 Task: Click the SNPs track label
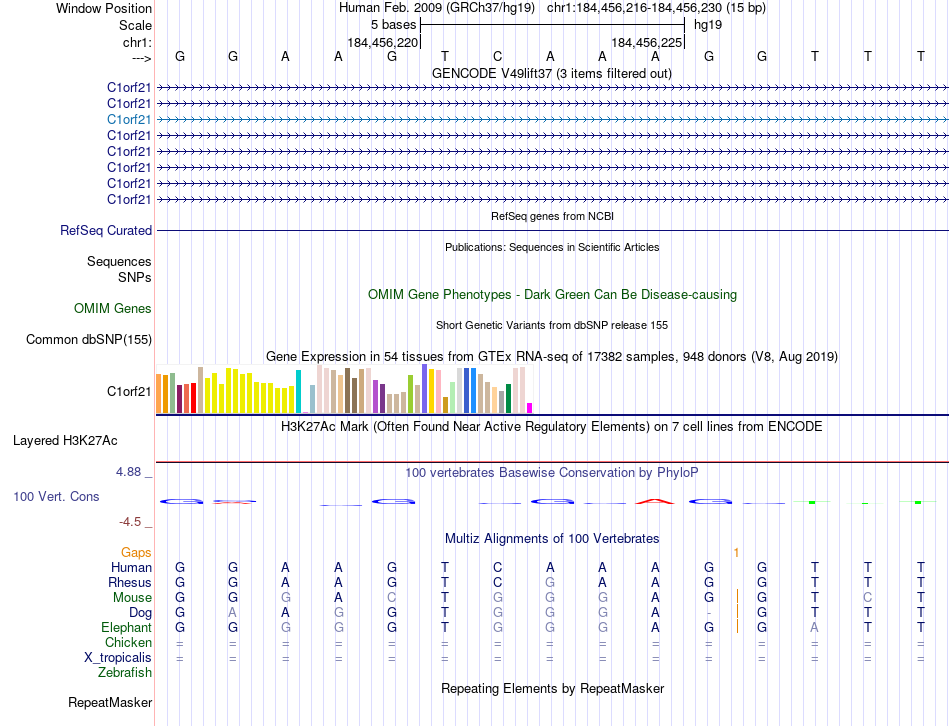(135, 277)
